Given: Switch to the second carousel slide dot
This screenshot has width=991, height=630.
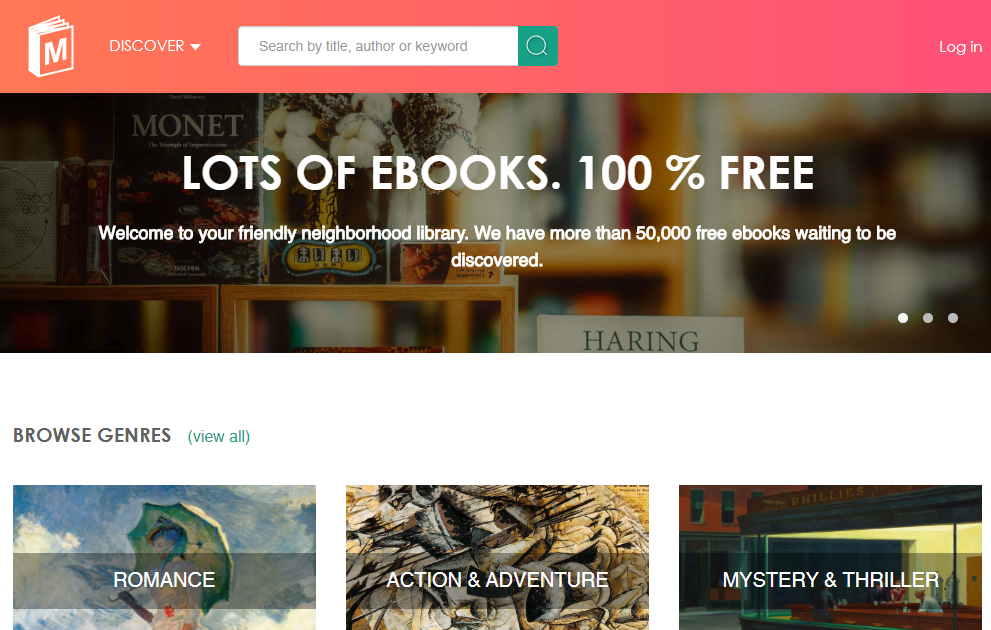Looking at the screenshot, I should pyautogui.click(x=928, y=318).
